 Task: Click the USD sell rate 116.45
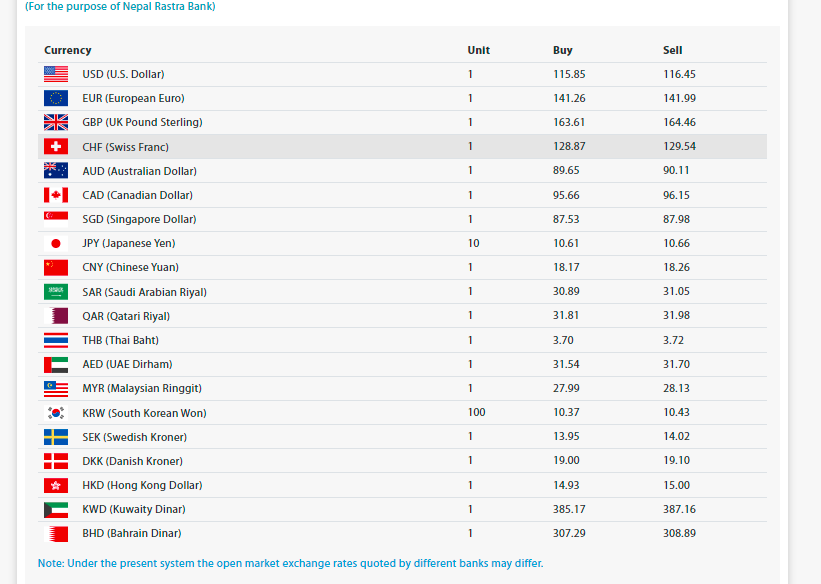tap(679, 74)
